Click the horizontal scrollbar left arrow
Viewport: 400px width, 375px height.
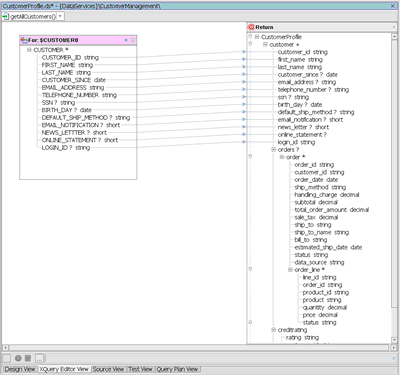[x=6, y=348]
